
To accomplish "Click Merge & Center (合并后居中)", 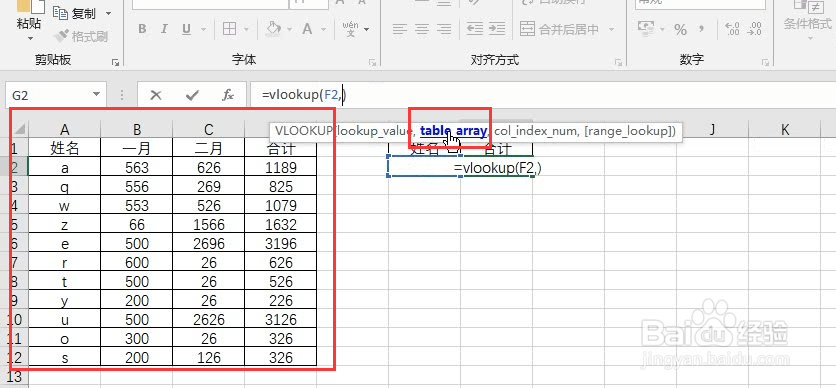I will 559,29.
